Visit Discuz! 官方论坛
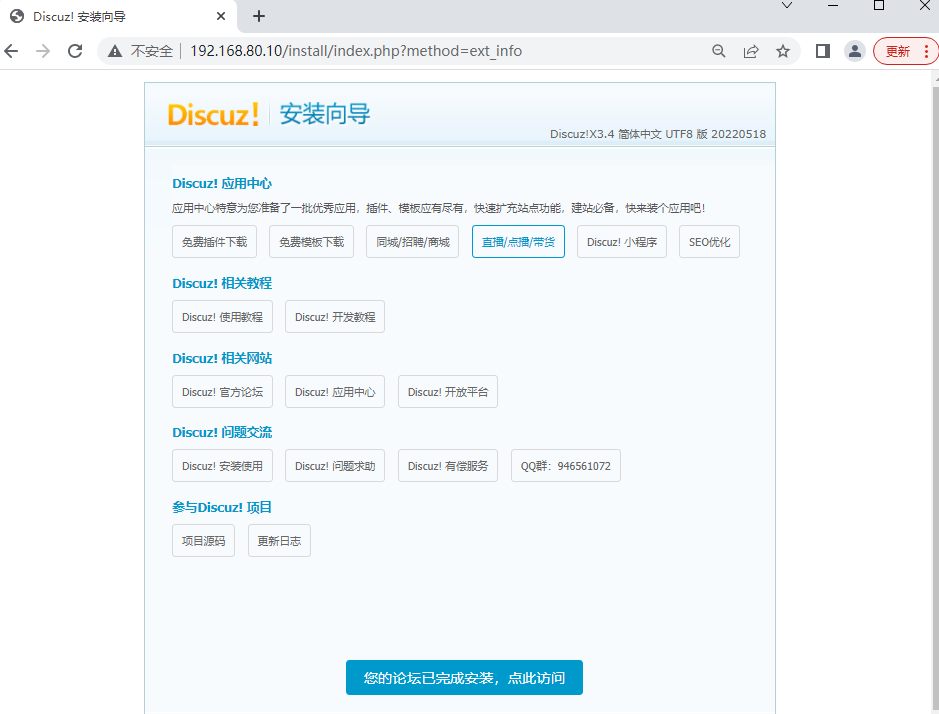The image size is (939, 714). point(222,392)
